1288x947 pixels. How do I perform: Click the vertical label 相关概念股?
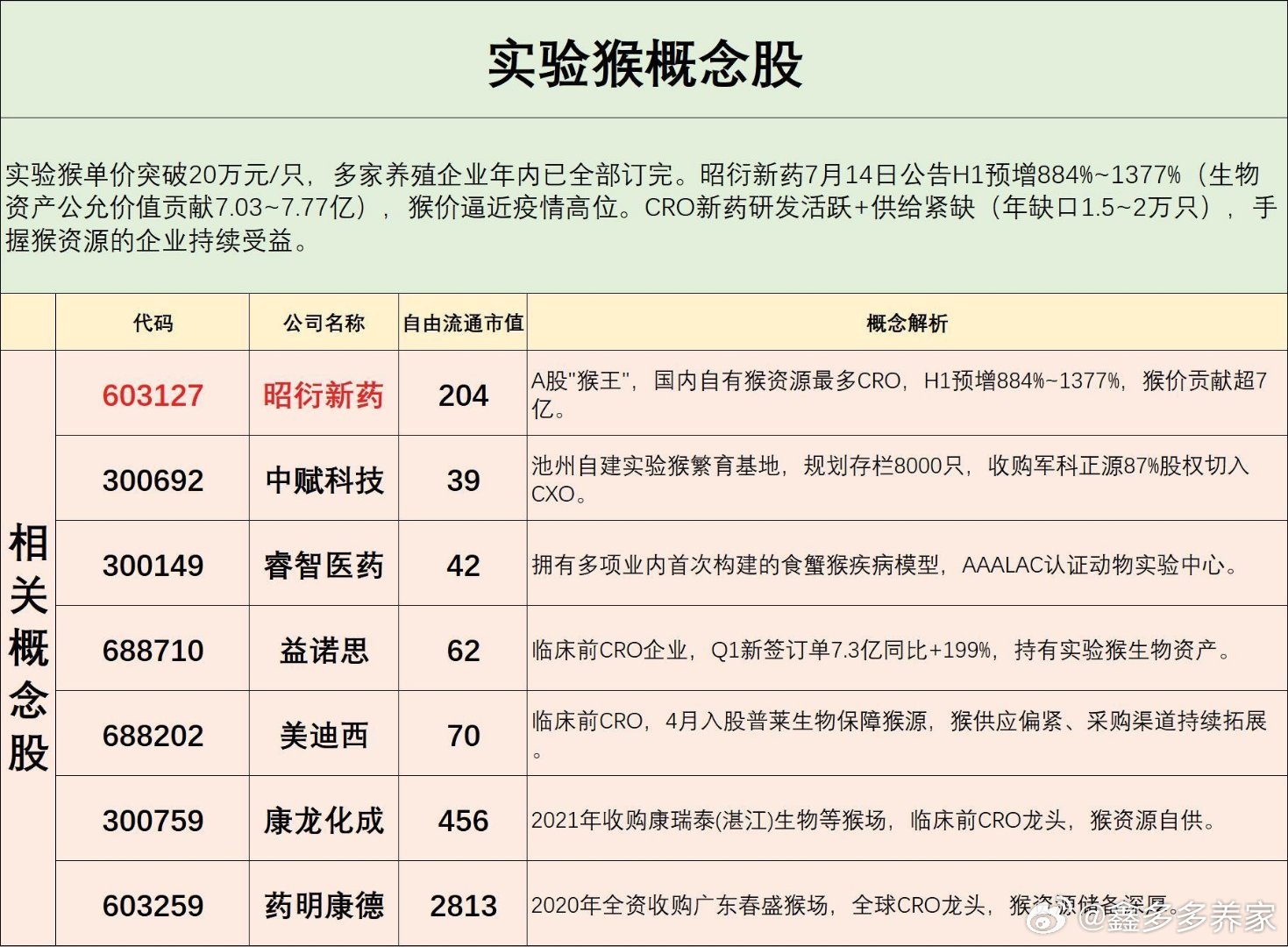(28, 648)
